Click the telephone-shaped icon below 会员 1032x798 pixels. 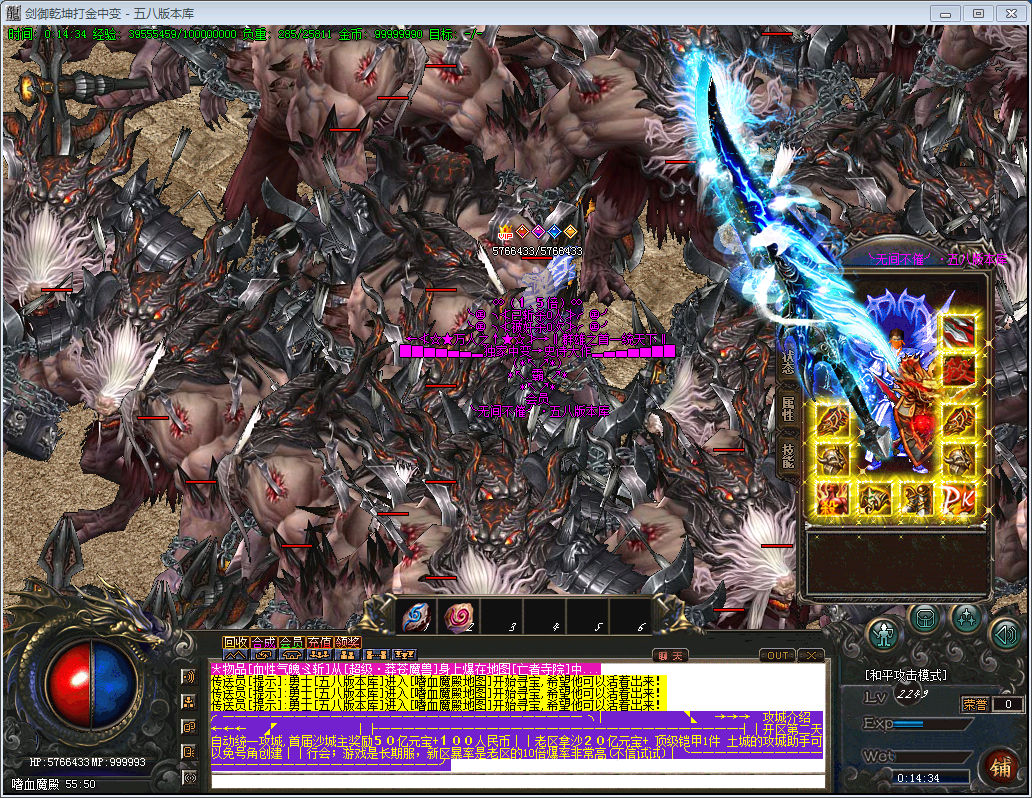292,655
